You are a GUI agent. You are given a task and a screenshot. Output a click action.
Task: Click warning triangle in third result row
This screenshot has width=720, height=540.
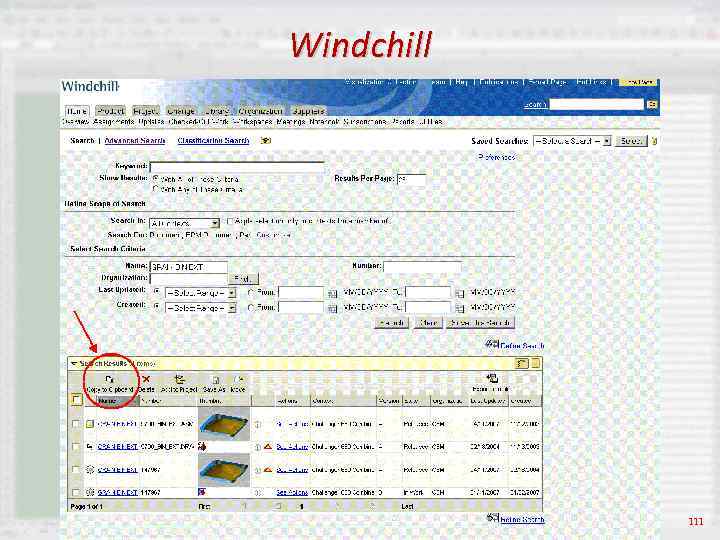268,469
